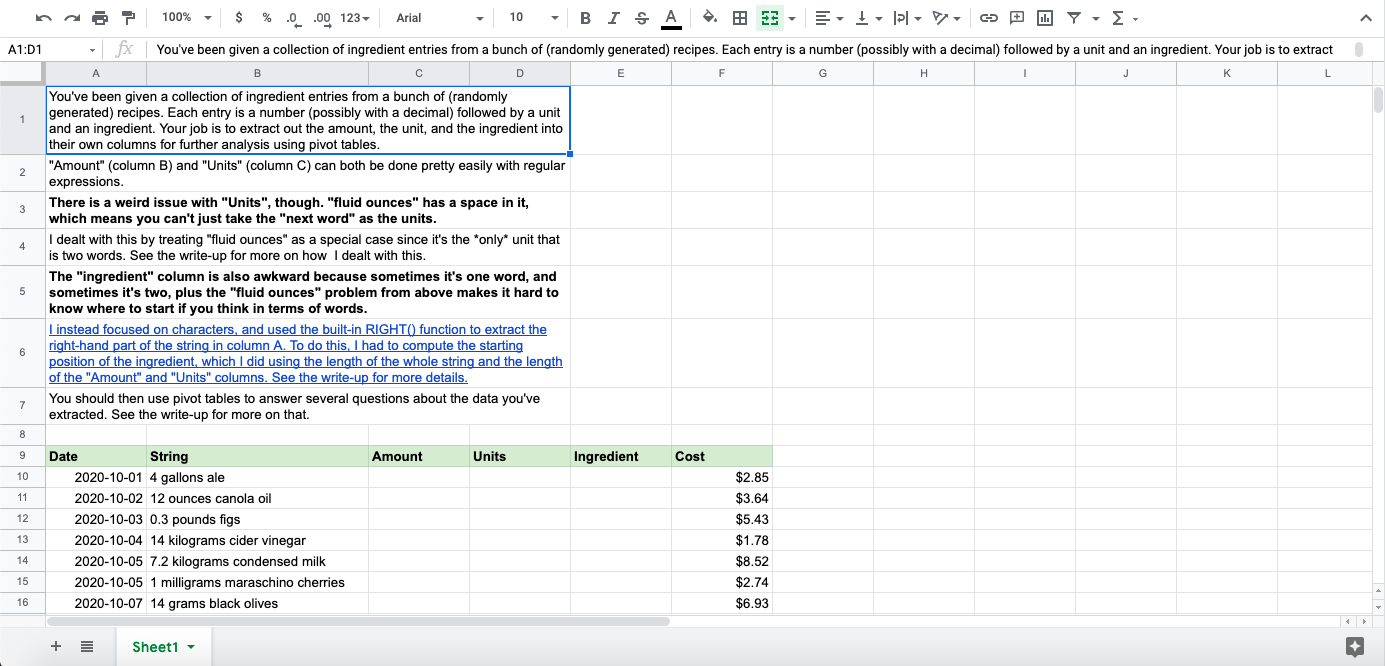Add a new sheet with plus icon
The height and width of the screenshot is (666, 1385).
(x=56, y=647)
